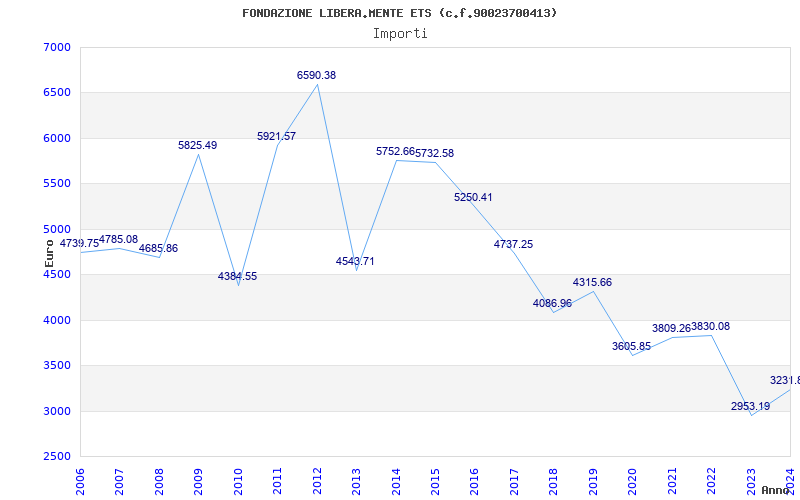The height and width of the screenshot is (500, 800).
Task: Select the 5825.49 data label
Action: 197,145
